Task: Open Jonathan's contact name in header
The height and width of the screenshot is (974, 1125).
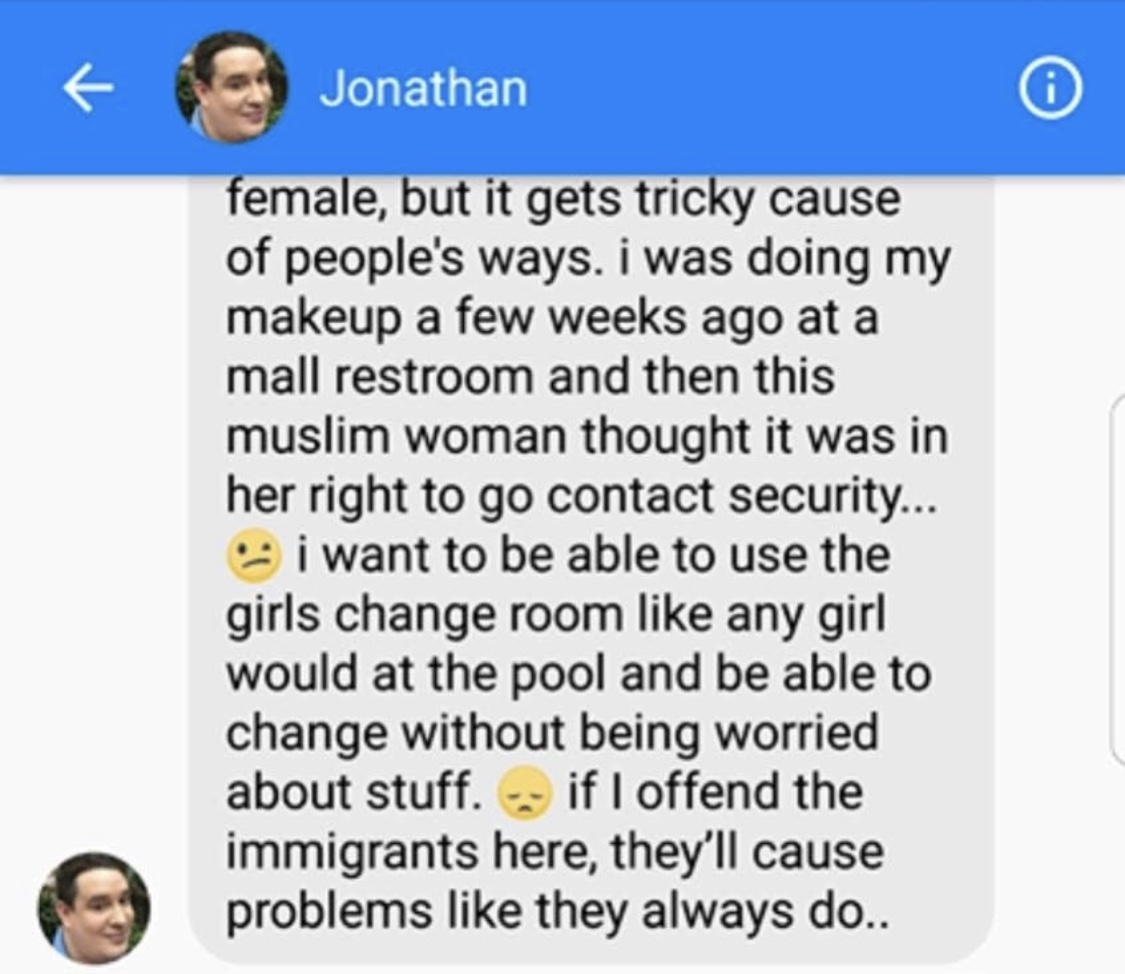Action: point(423,89)
